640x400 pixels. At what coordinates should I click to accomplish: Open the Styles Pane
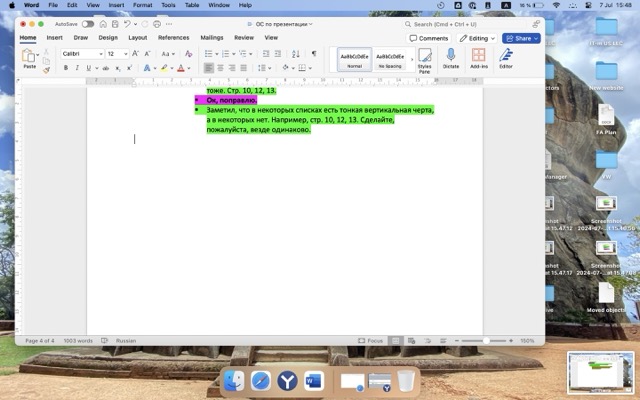click(424, 59)
